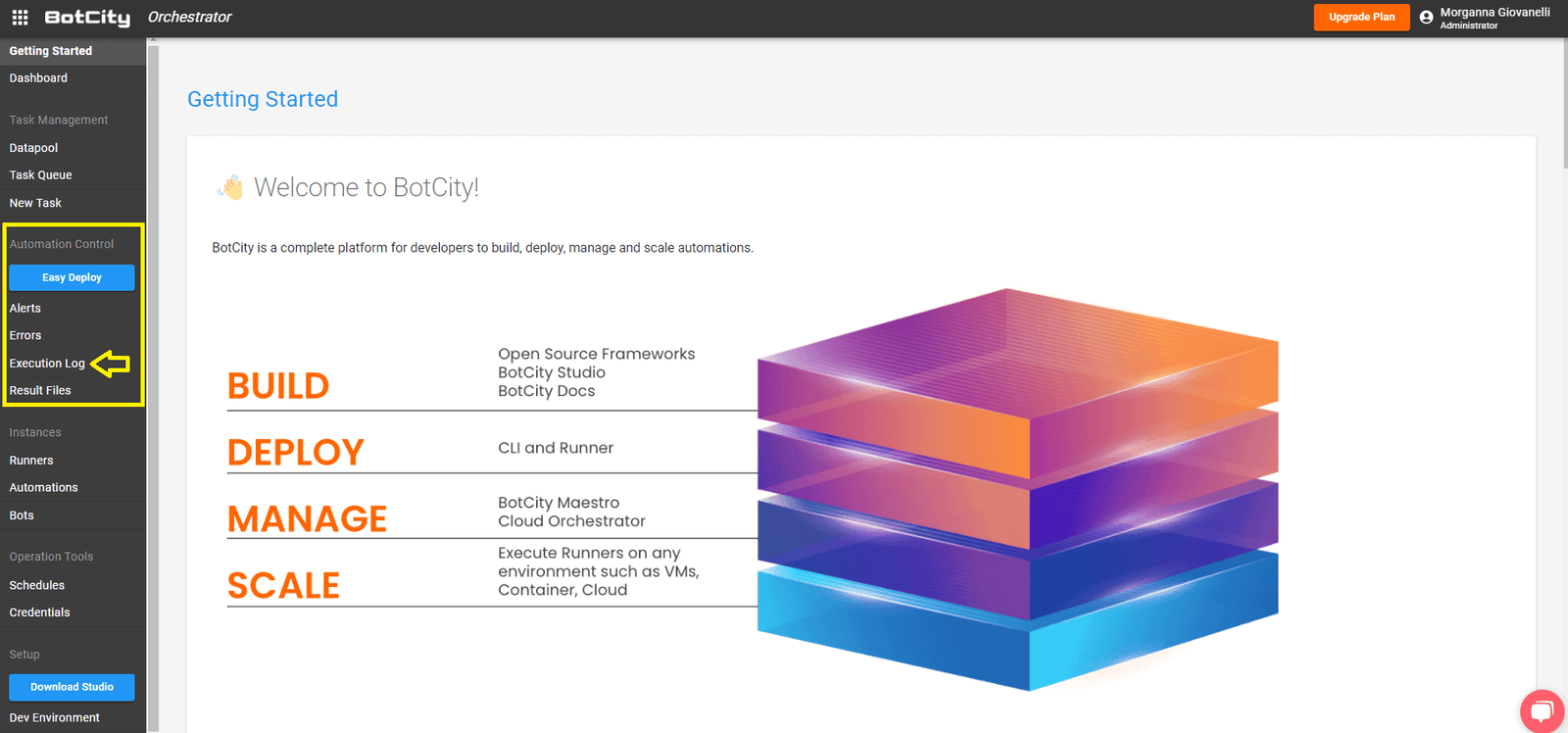Click the Orchestrator title text
Screen dimensions: 1568x733
click(189, 18)
